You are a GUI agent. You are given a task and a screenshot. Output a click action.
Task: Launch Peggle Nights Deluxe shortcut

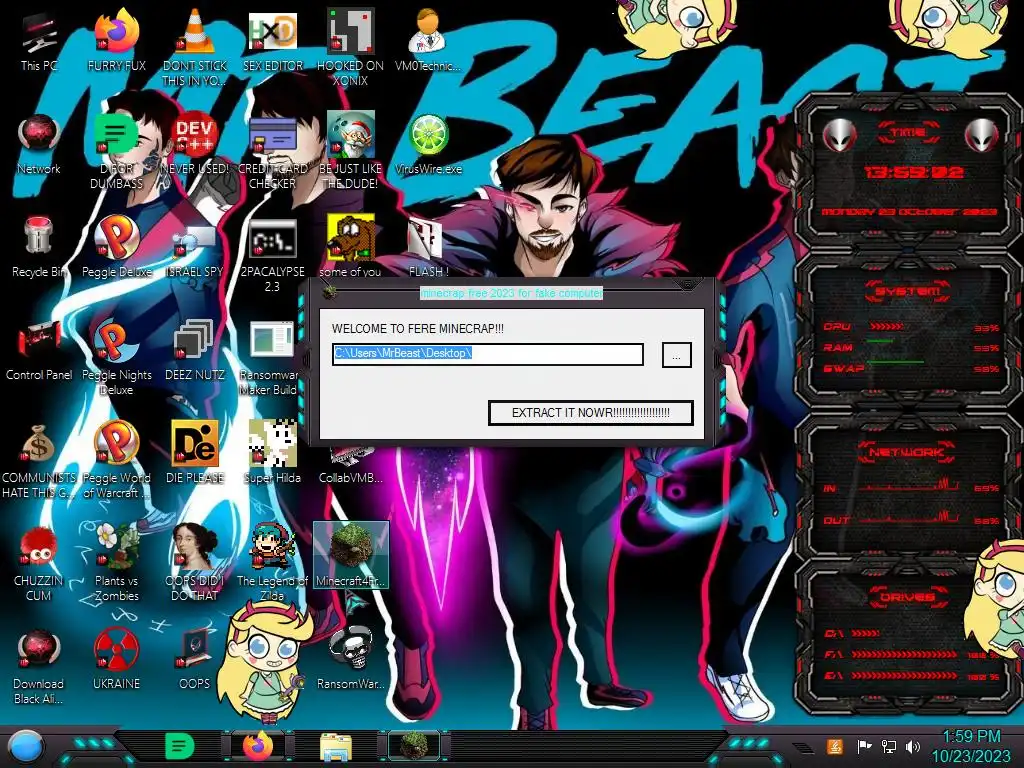[116, 358]
